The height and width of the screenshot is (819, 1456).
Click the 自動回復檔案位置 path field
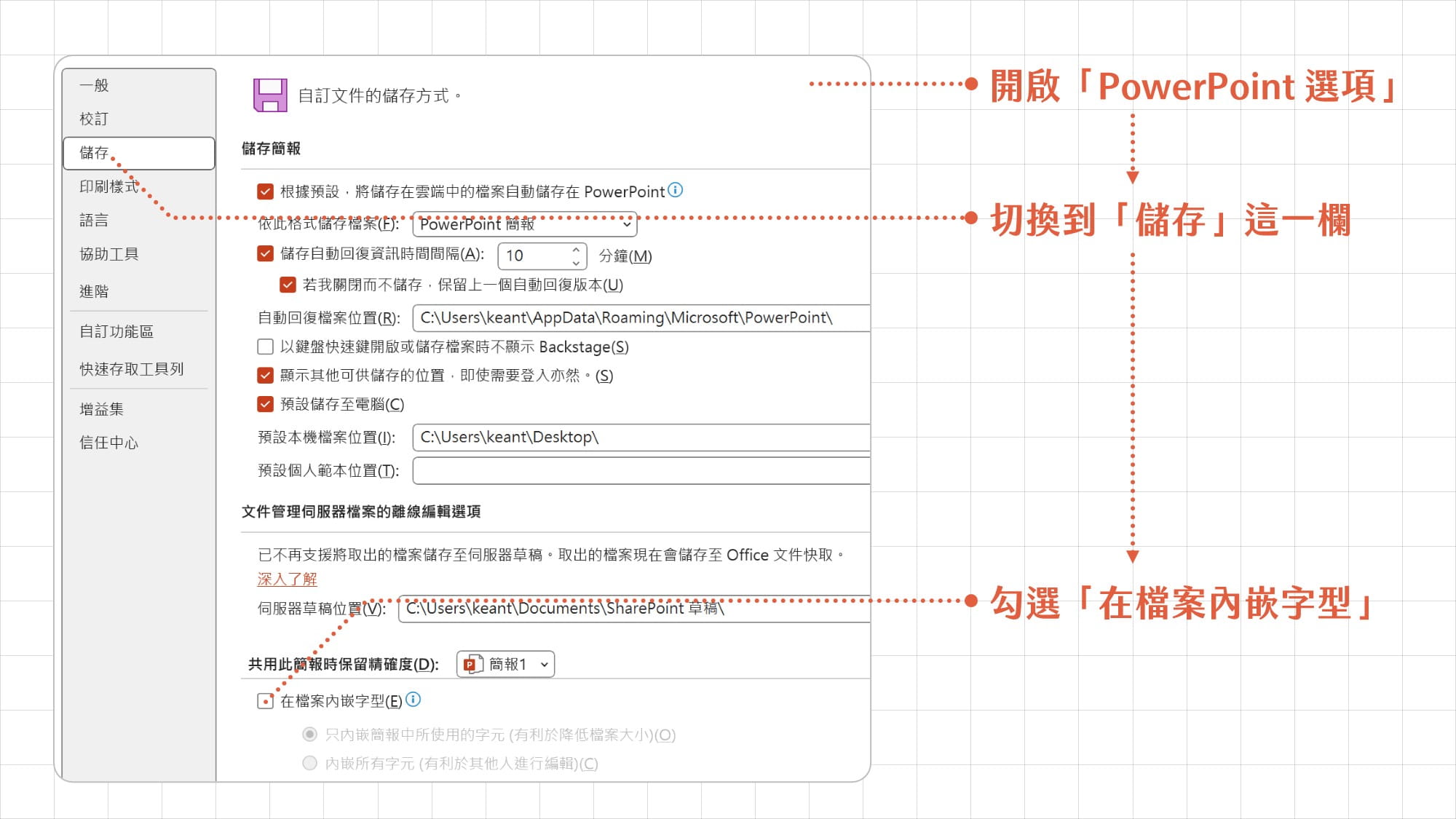pos(641,318)
